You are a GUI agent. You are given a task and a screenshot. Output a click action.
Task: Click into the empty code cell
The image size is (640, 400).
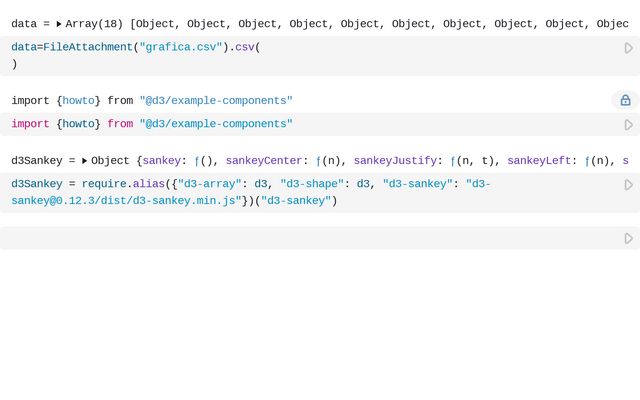pyautogui.click(x=300, y=238)
